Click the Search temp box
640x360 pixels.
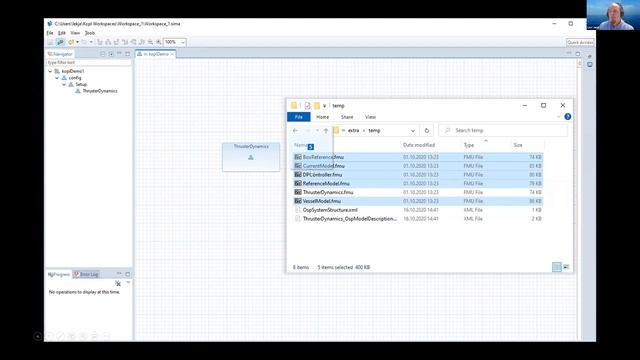pyautogui.click(x=503, y=131)
